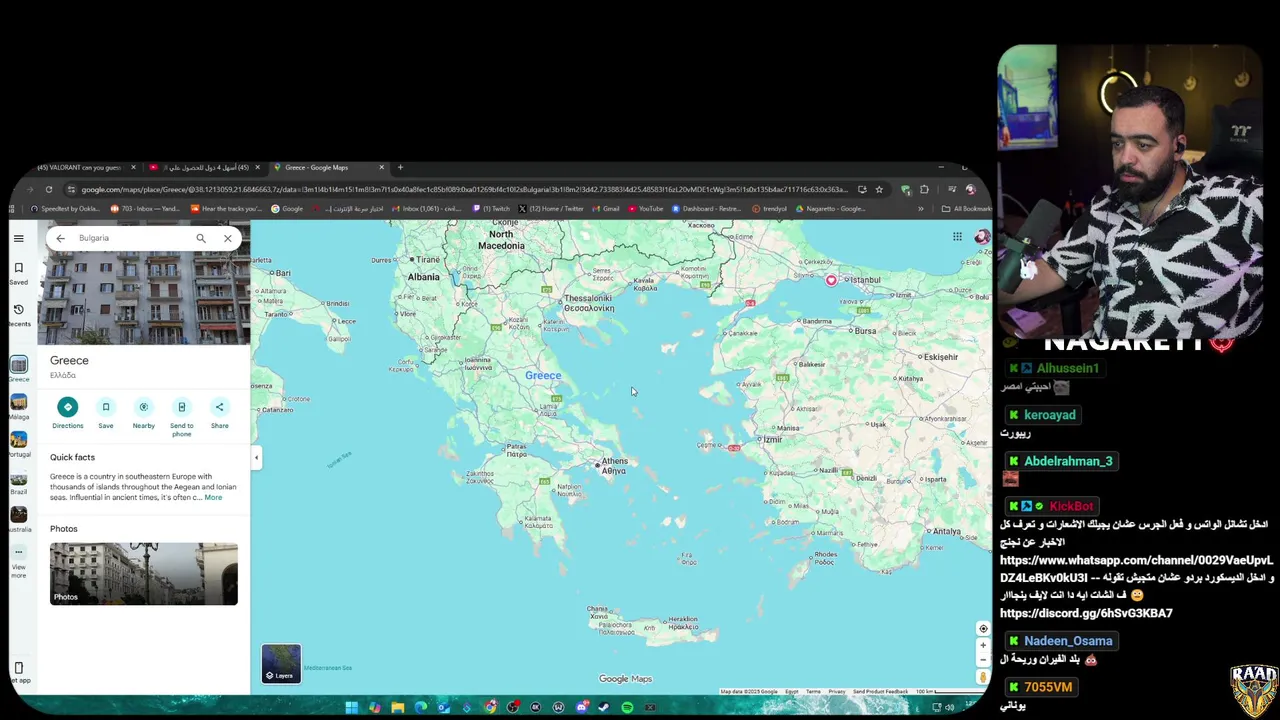Open the Photos thumbnail for Greece
Viewport: 1280px width, 720px height.
[144, 573]
